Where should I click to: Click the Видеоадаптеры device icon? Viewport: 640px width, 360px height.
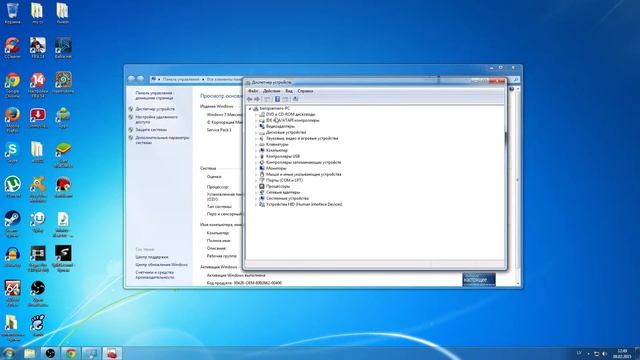click(x=262, y=127)
